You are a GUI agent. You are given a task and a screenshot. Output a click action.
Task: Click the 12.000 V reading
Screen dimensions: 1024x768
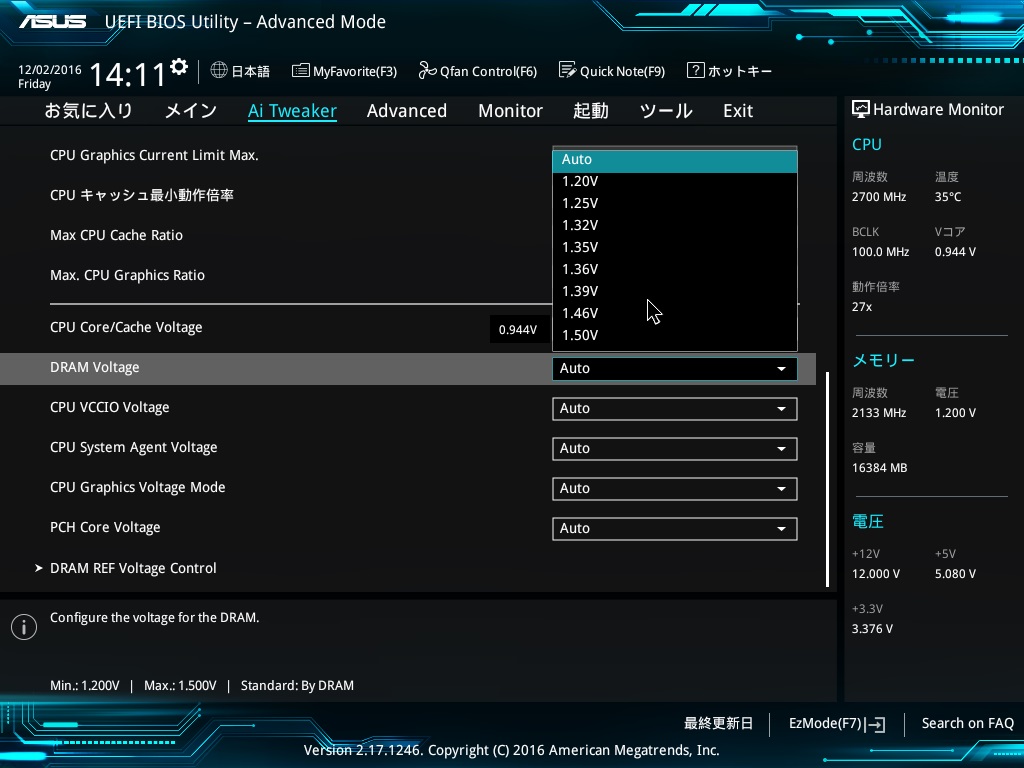click(876, 574)
